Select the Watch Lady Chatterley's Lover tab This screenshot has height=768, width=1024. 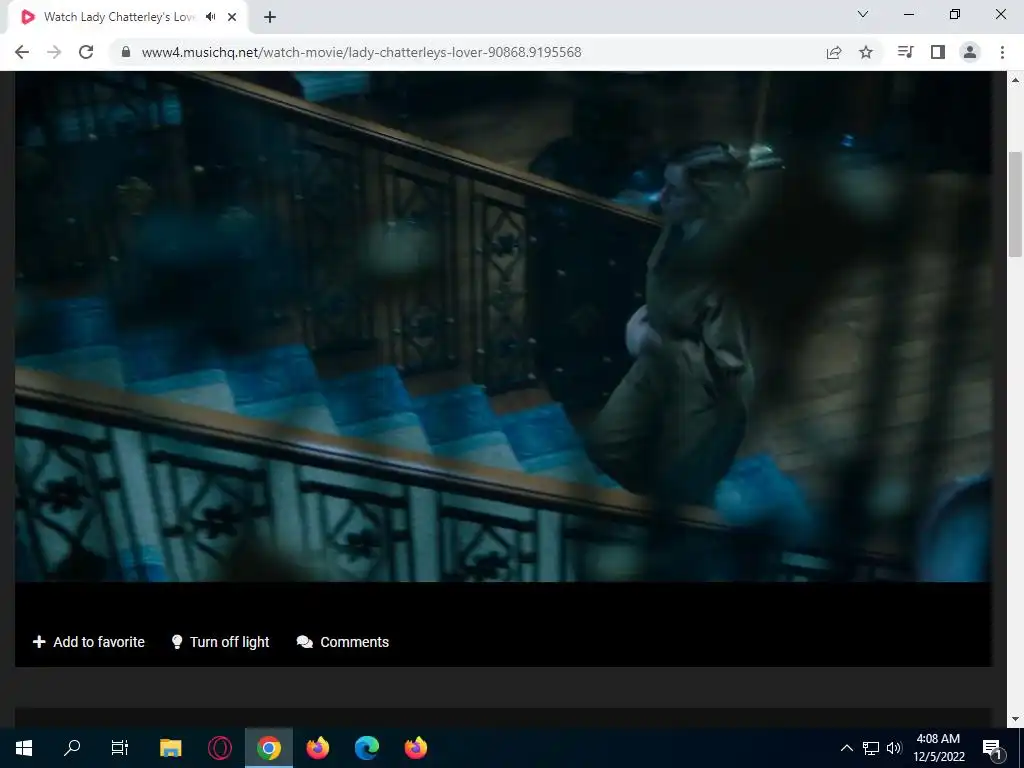[127, 17]
